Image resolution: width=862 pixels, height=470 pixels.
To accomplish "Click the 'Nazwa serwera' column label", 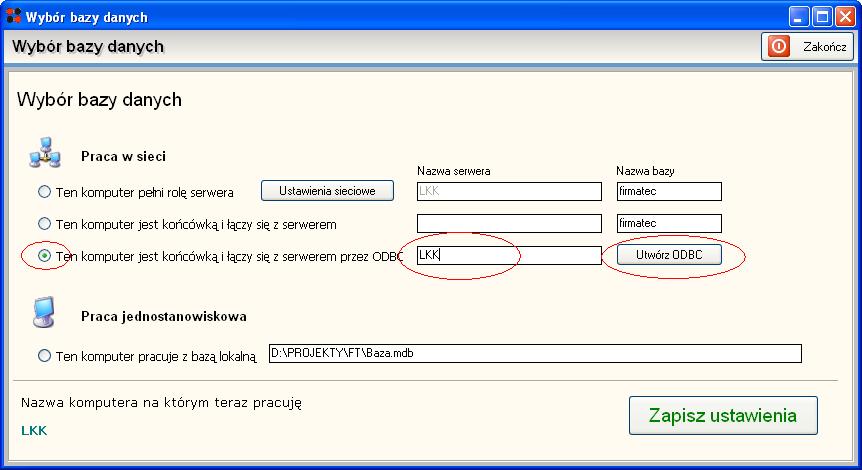I will pyautogui.click(x=454, y=171).
